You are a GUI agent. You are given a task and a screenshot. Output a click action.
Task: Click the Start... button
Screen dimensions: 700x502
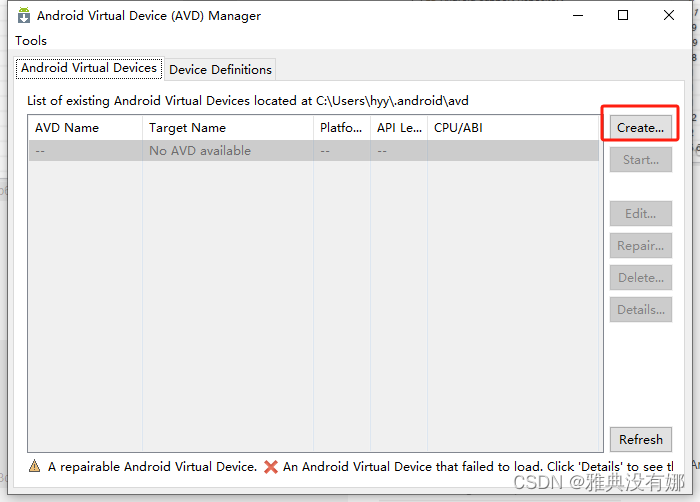tap(641, 160)
